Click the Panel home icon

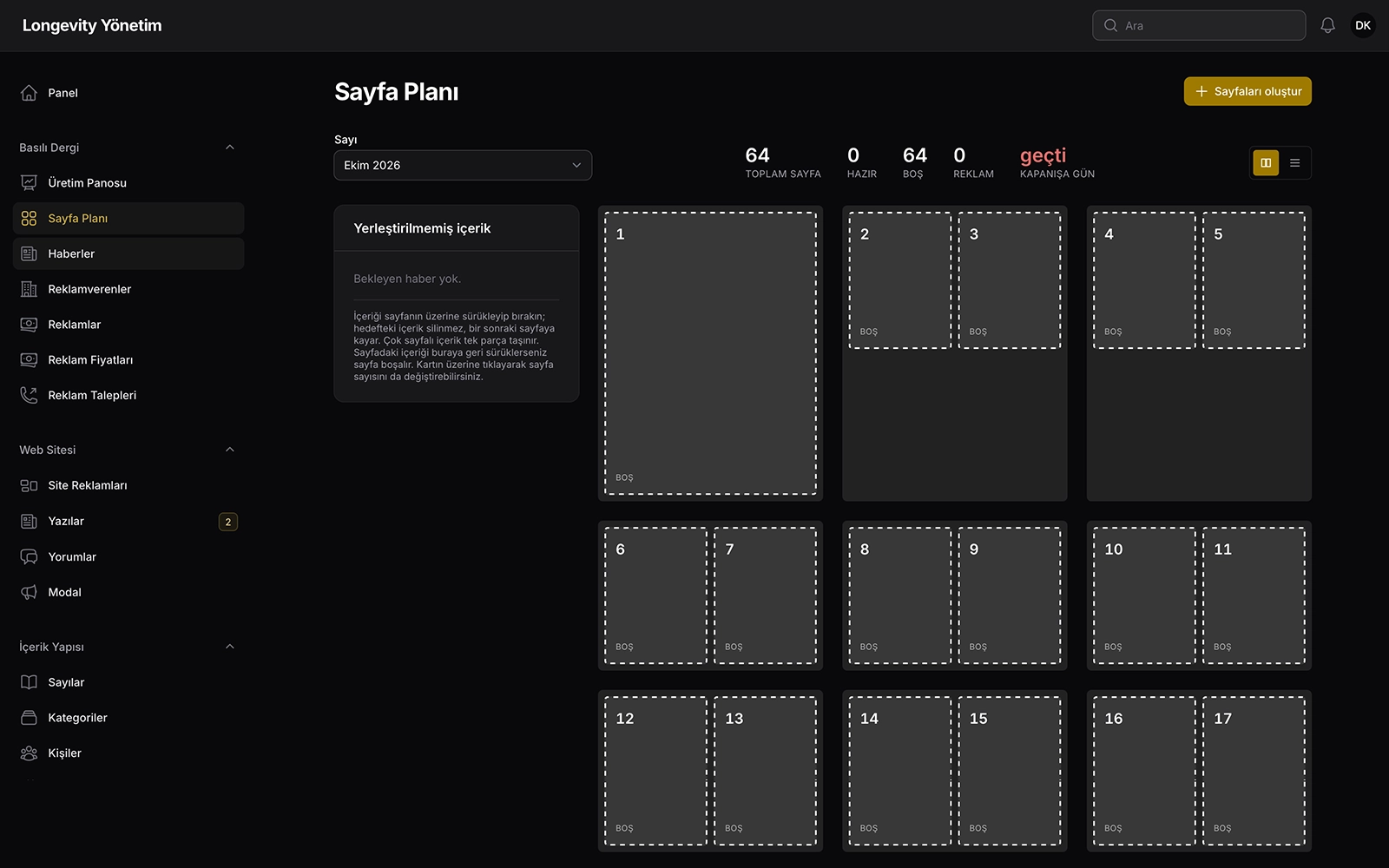(x=29, y=93)
